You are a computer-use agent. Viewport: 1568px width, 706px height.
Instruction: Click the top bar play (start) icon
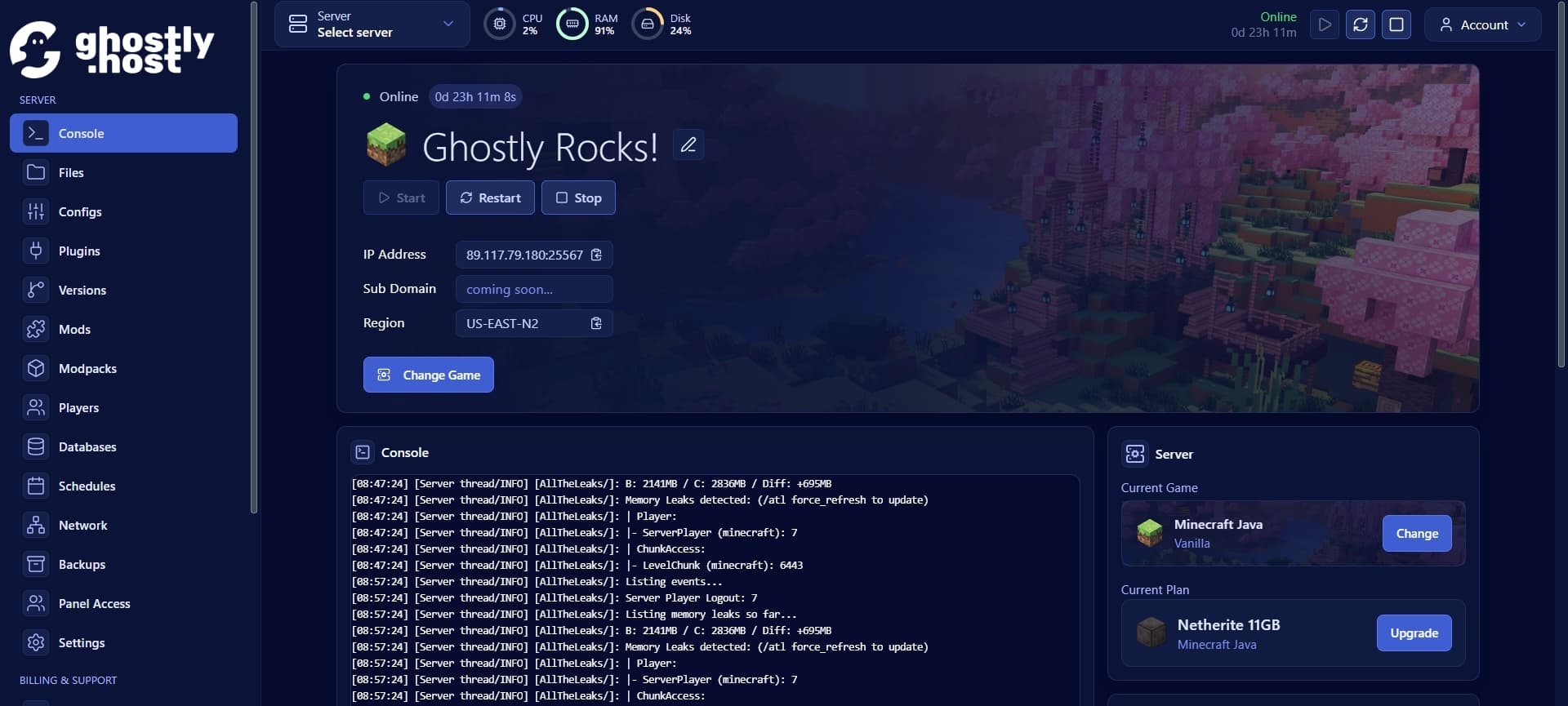point(1325,24)
